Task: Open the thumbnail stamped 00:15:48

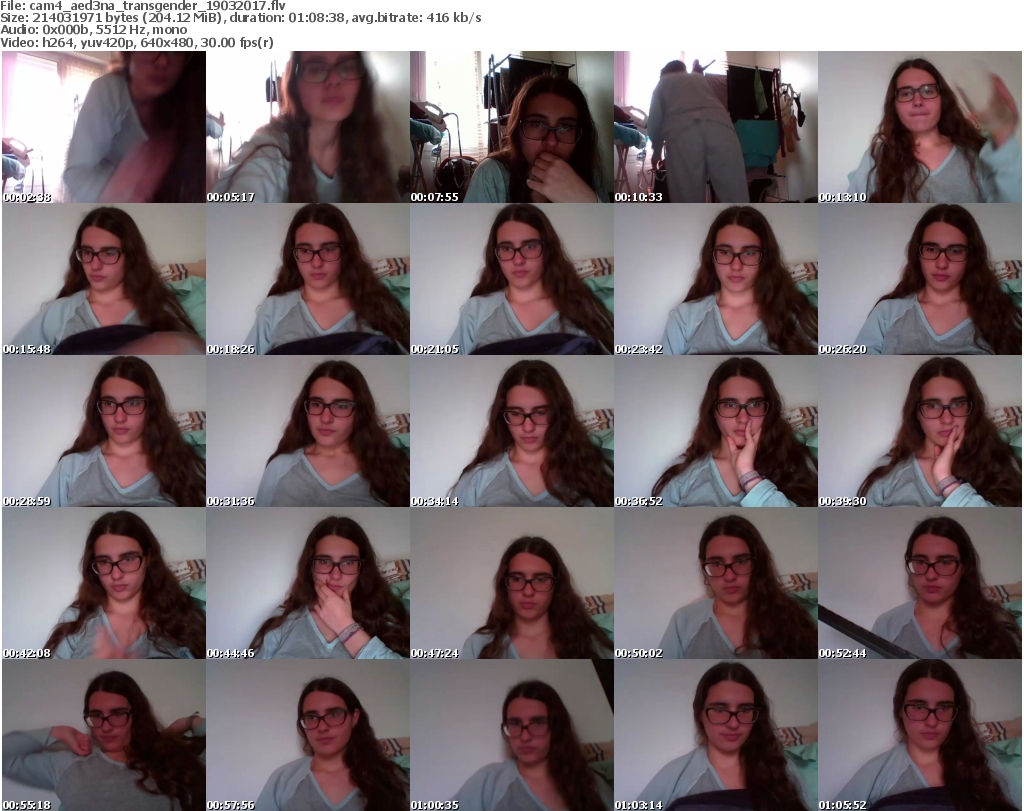Action: 104,279
